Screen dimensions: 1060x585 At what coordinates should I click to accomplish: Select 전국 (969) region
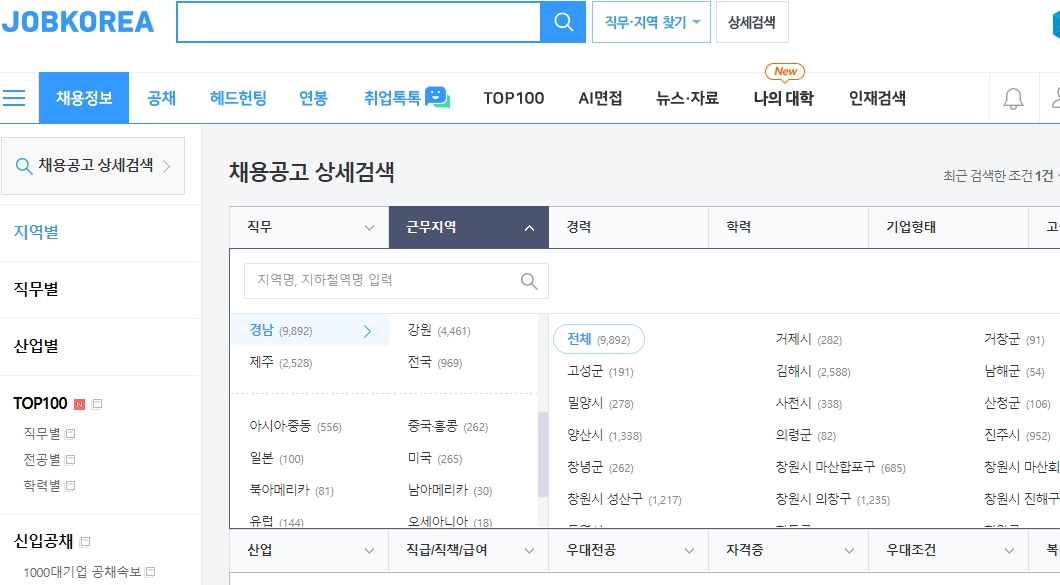435,362
